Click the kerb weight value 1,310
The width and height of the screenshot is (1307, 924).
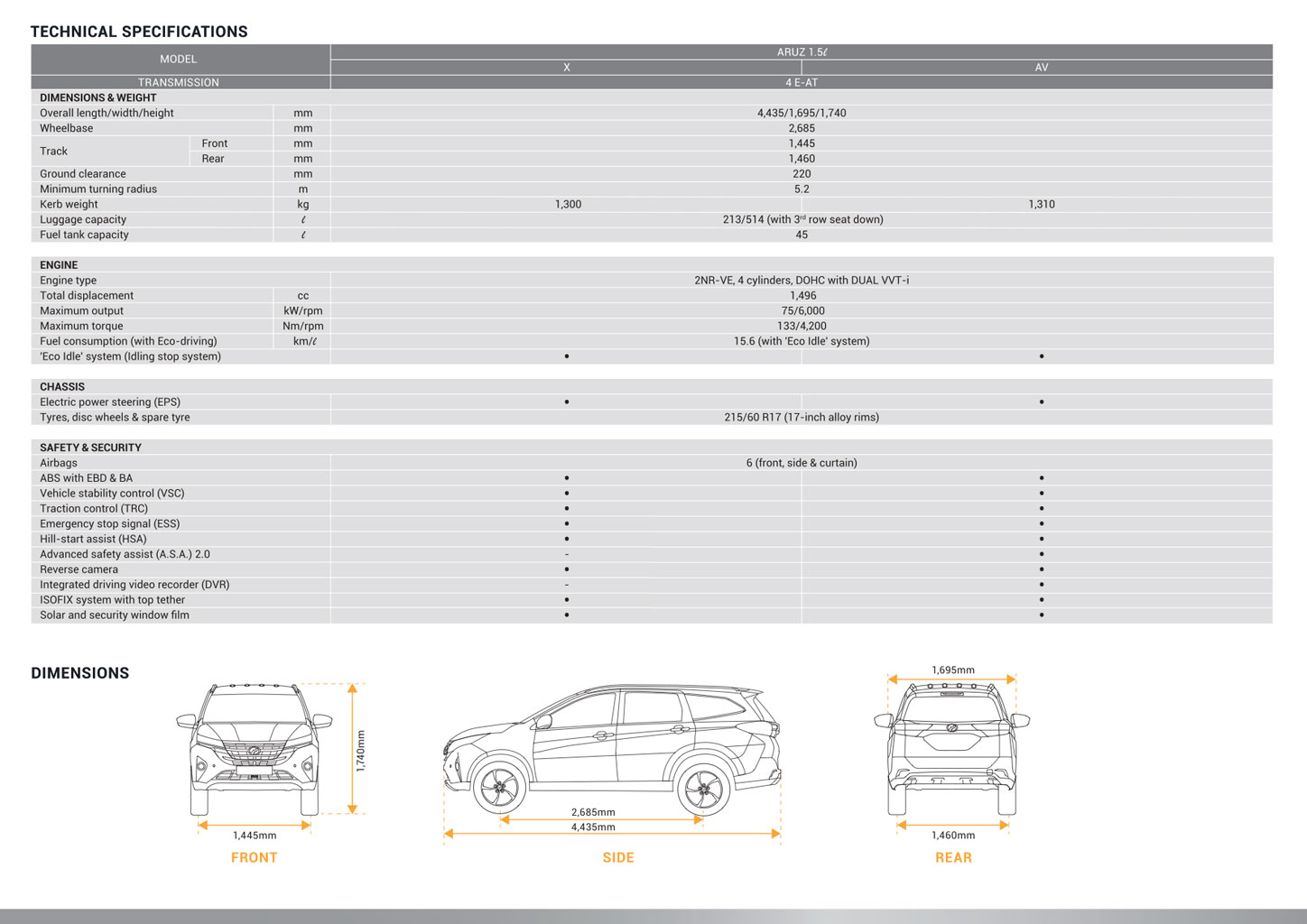1042,205
